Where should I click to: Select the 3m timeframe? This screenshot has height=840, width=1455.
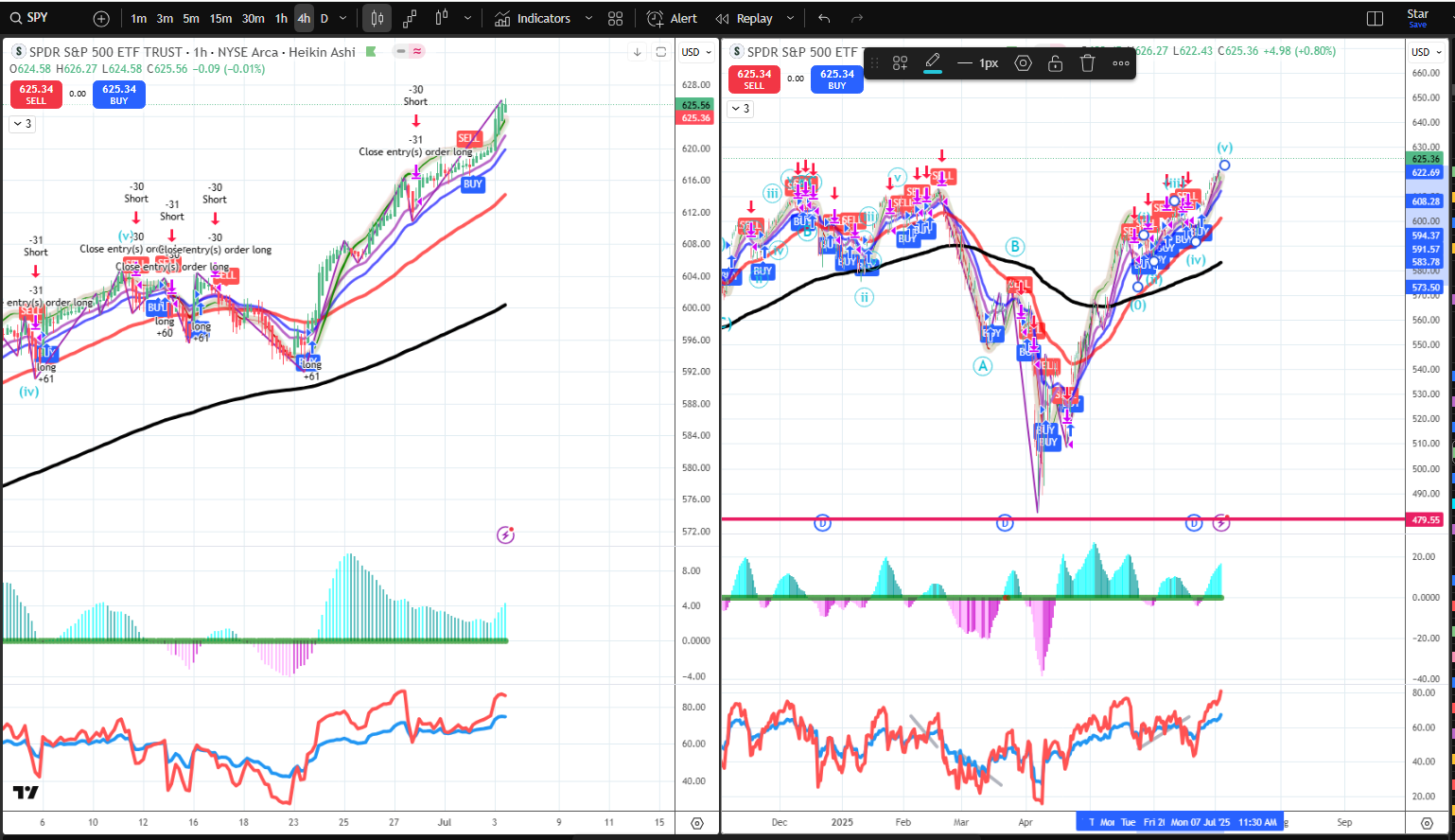(165, 19)
